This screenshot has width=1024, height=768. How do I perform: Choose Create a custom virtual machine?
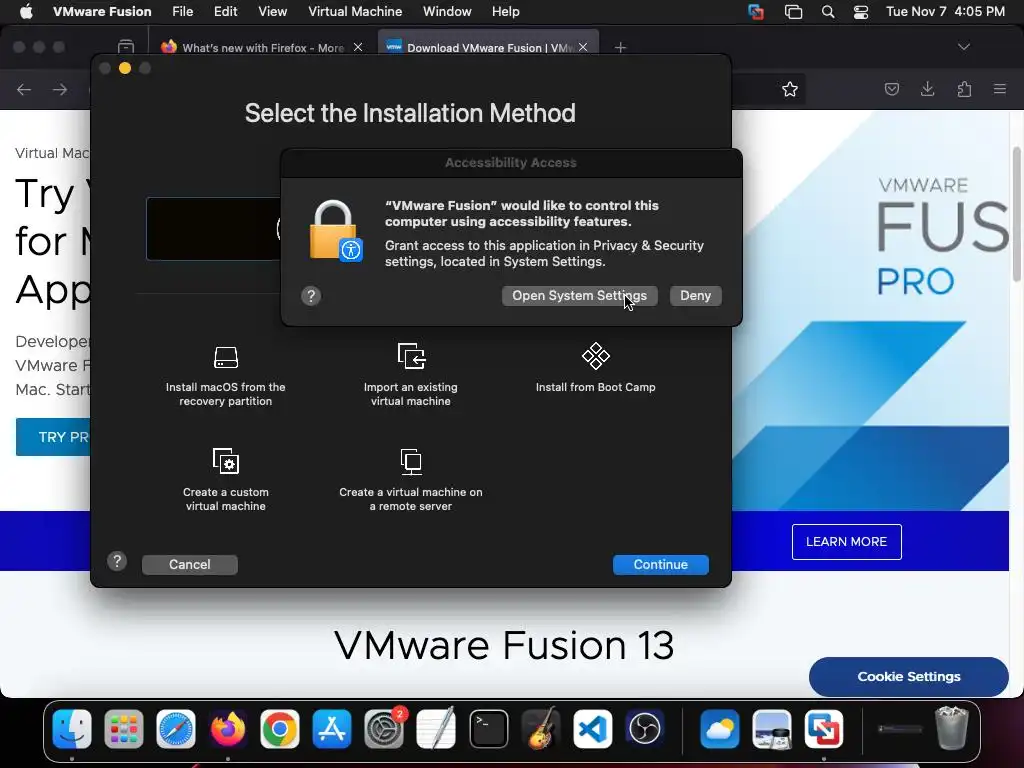(x=225, y=481)
